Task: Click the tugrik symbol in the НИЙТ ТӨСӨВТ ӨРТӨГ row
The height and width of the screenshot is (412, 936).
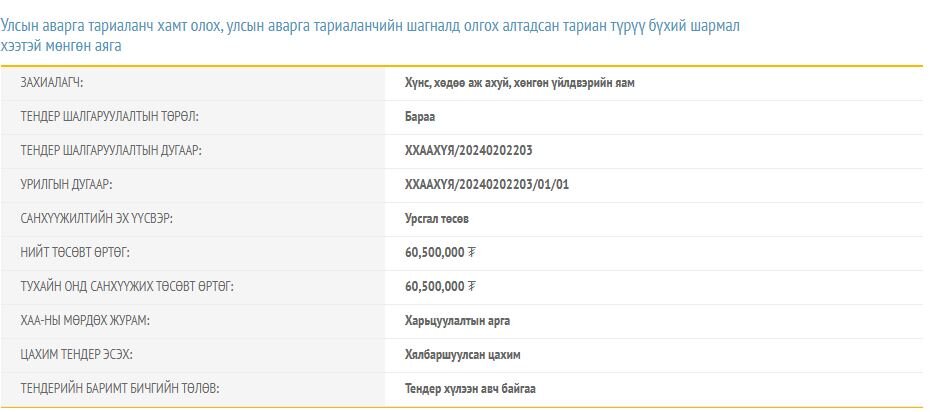Action: 472,252
